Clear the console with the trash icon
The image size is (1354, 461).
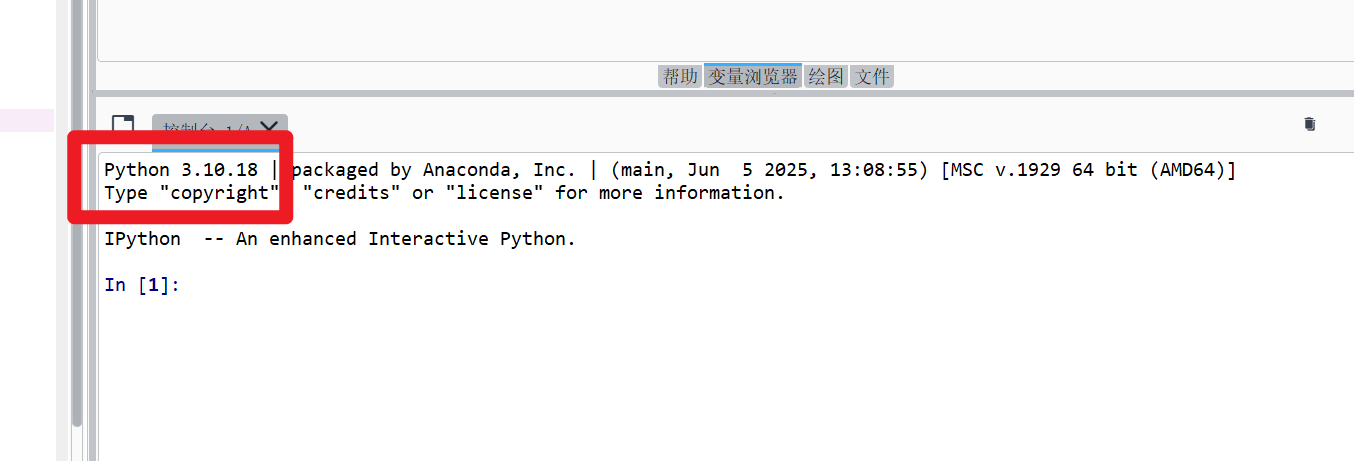(x=1310, y=125)
